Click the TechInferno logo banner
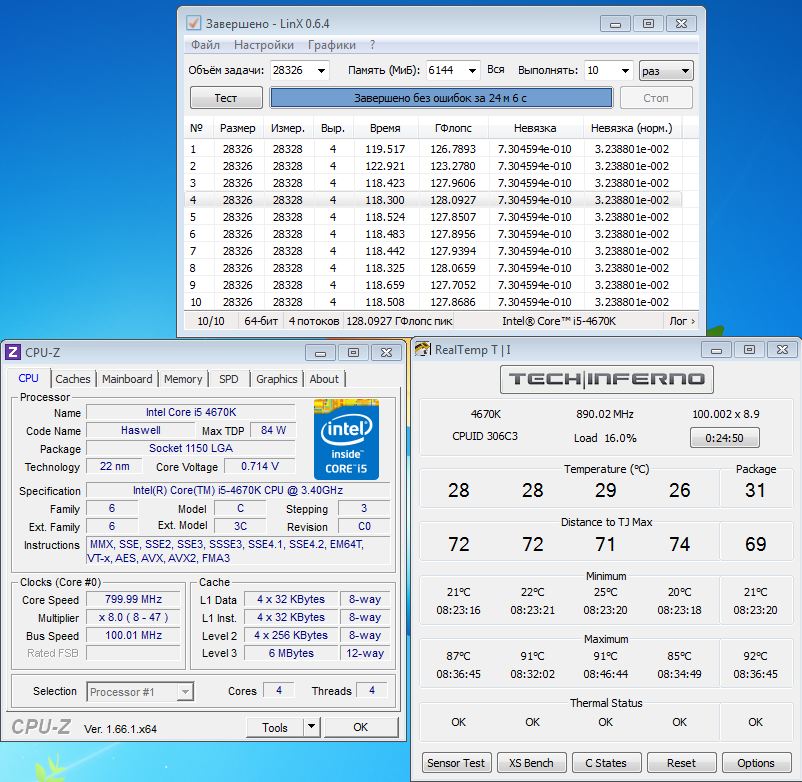Image resolution: width=802 pixels, height=782 pixels. coord(607,379)
